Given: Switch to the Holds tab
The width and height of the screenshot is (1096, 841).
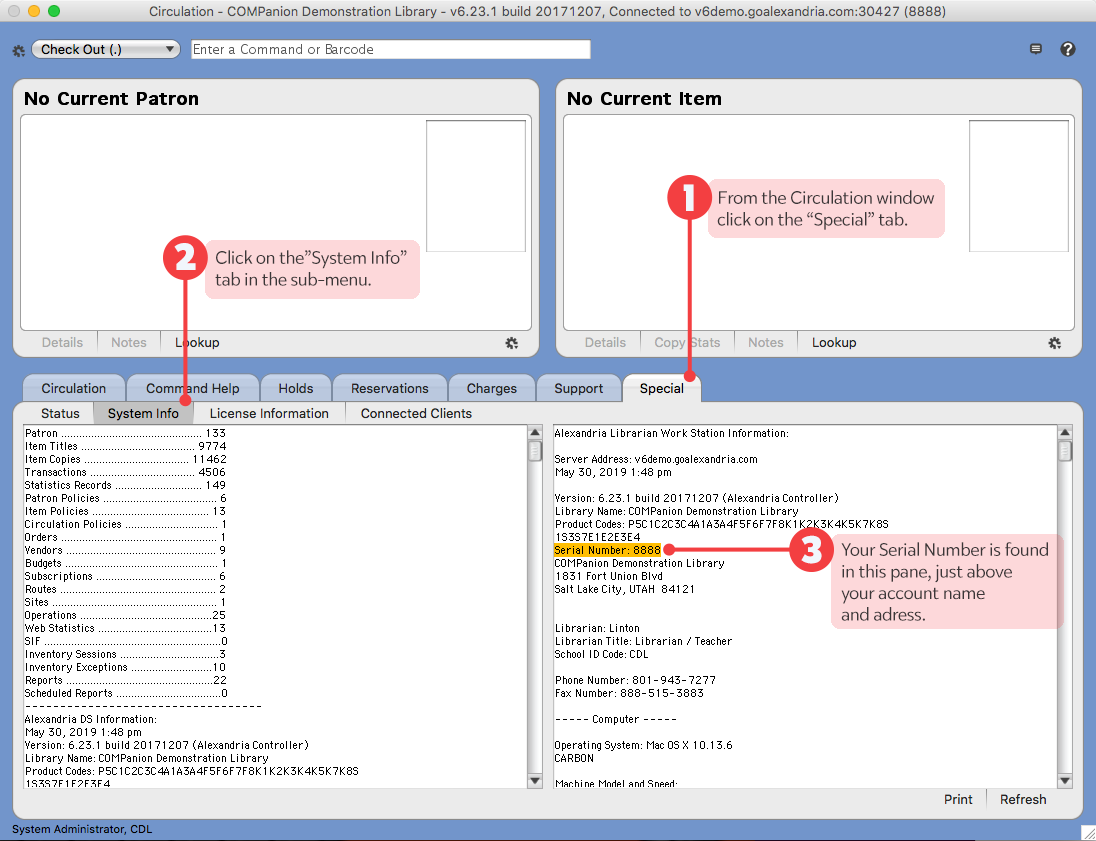Looking at the screenshot, I should coord(296,388).
